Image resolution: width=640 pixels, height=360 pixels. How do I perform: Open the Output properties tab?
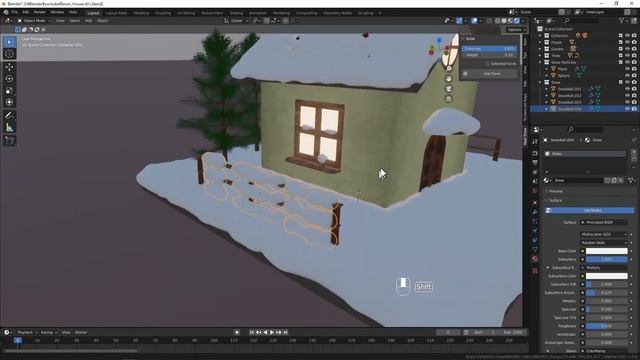[535, 163]
